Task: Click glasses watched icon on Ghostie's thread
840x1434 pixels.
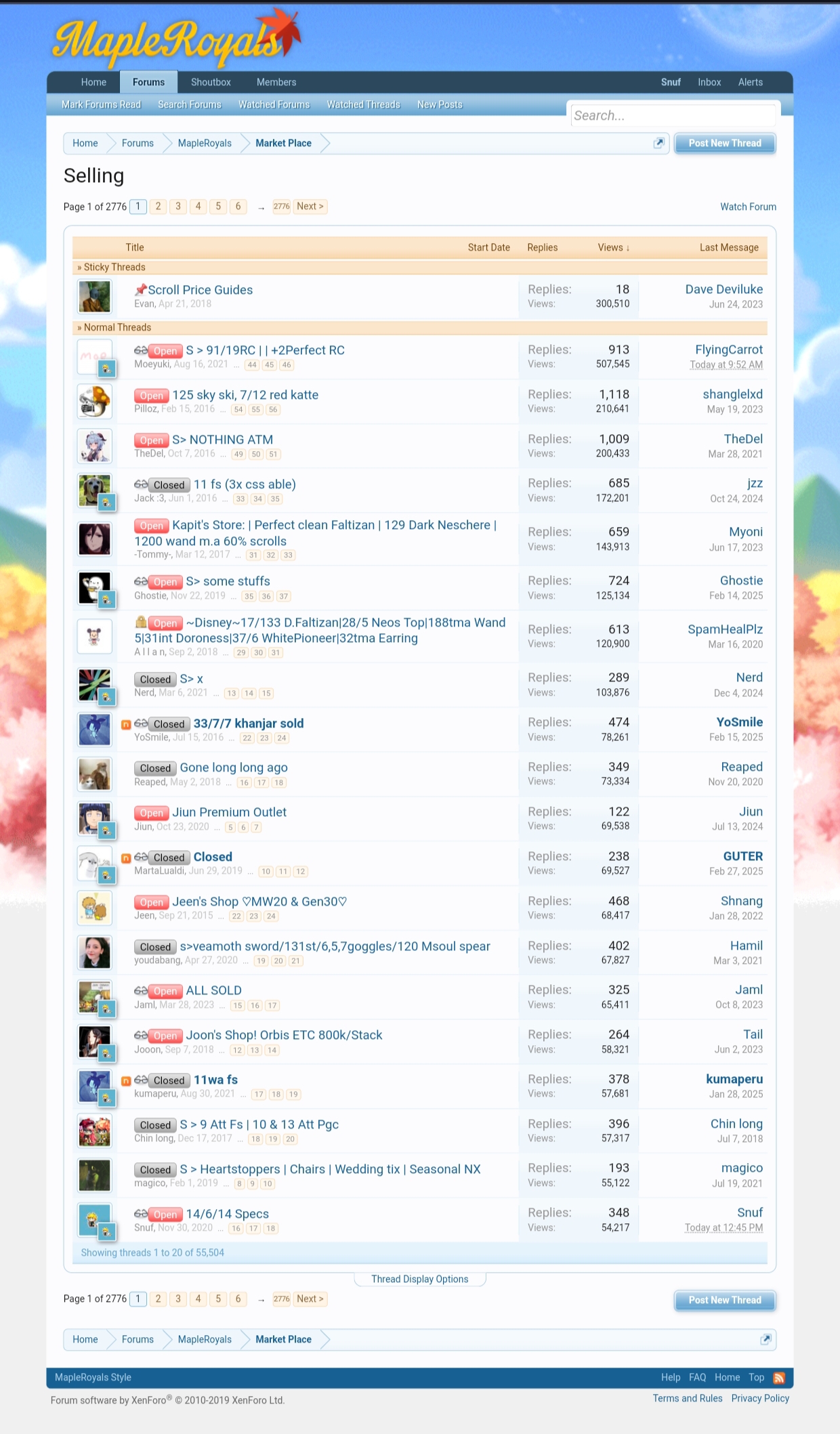Action: 141,581
